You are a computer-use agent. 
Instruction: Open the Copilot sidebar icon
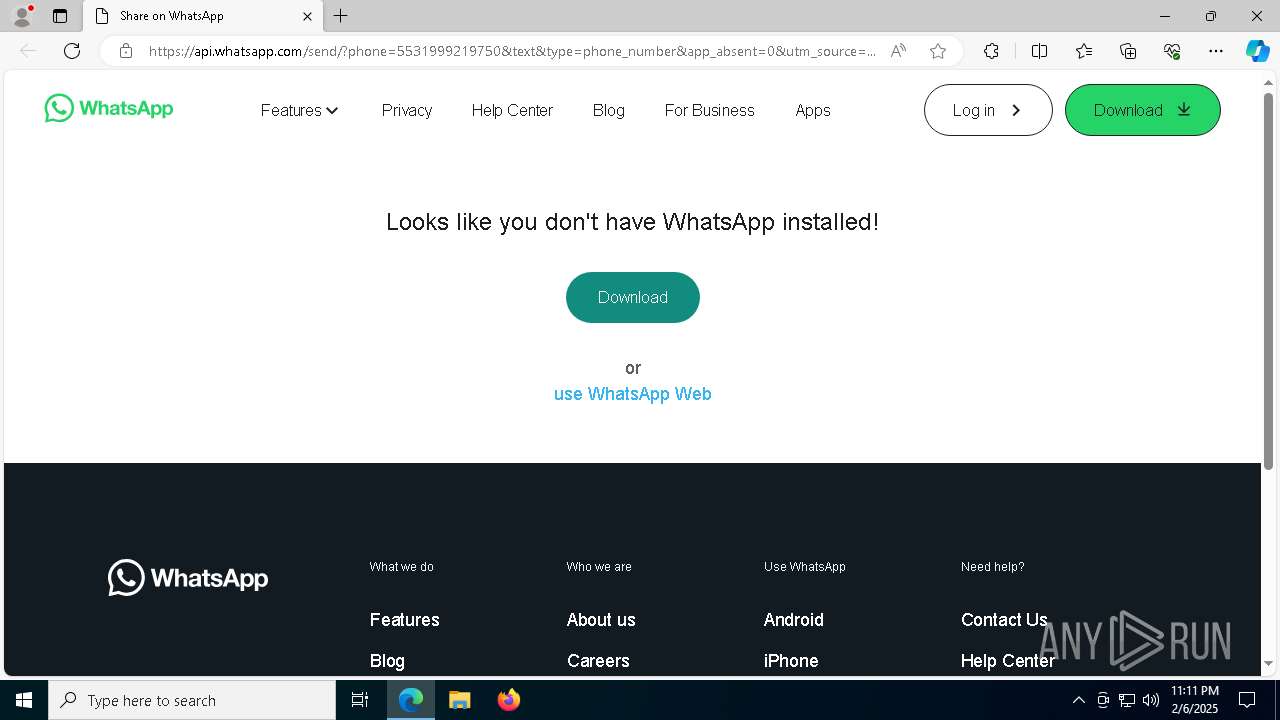click(1257, 51)
